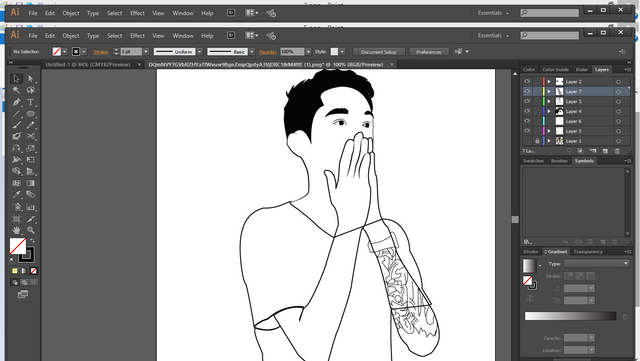
Task: Select the Rotate tool
Action: [x=16, y=148]
